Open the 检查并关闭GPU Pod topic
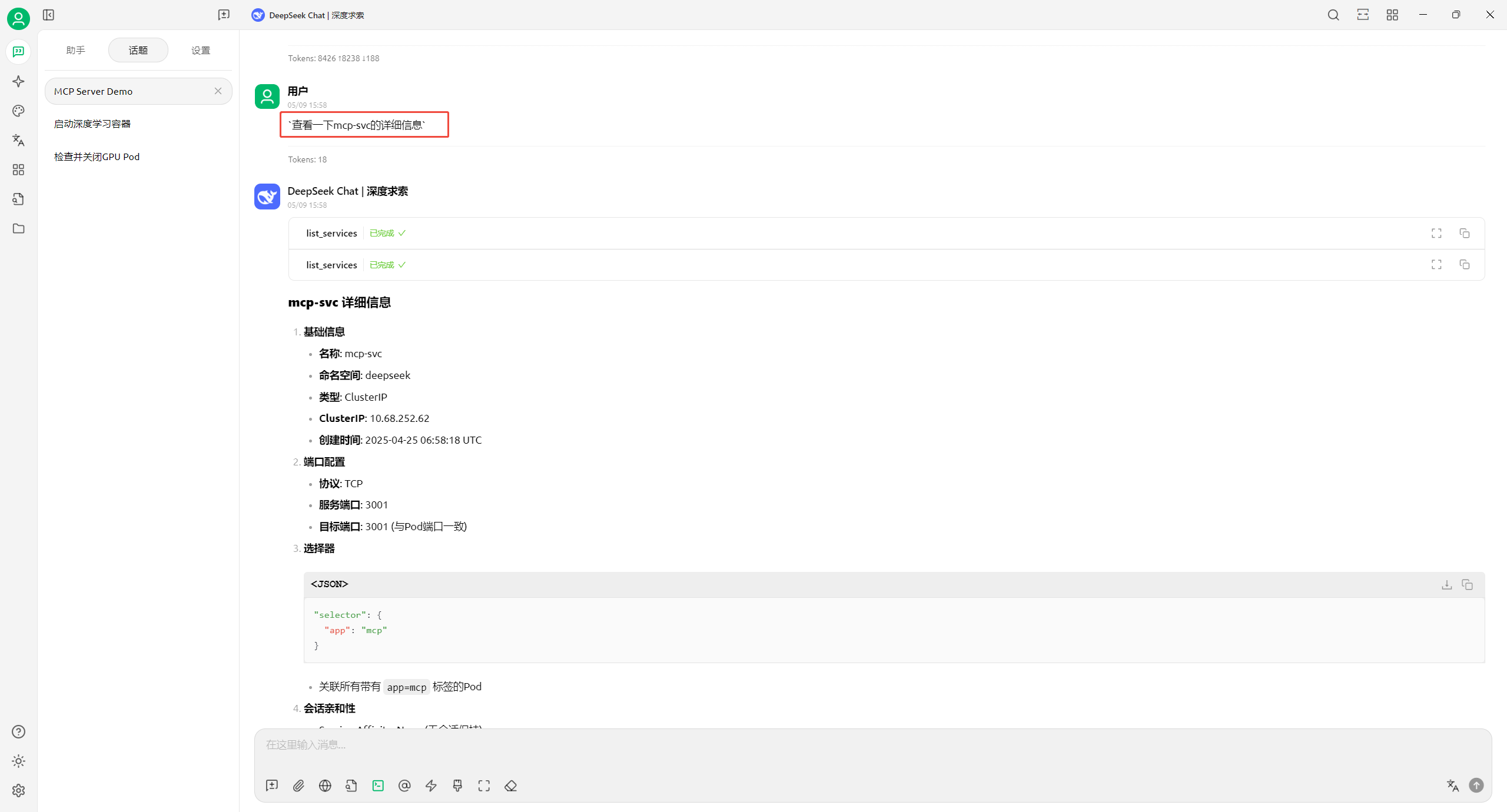 [138, 157]
